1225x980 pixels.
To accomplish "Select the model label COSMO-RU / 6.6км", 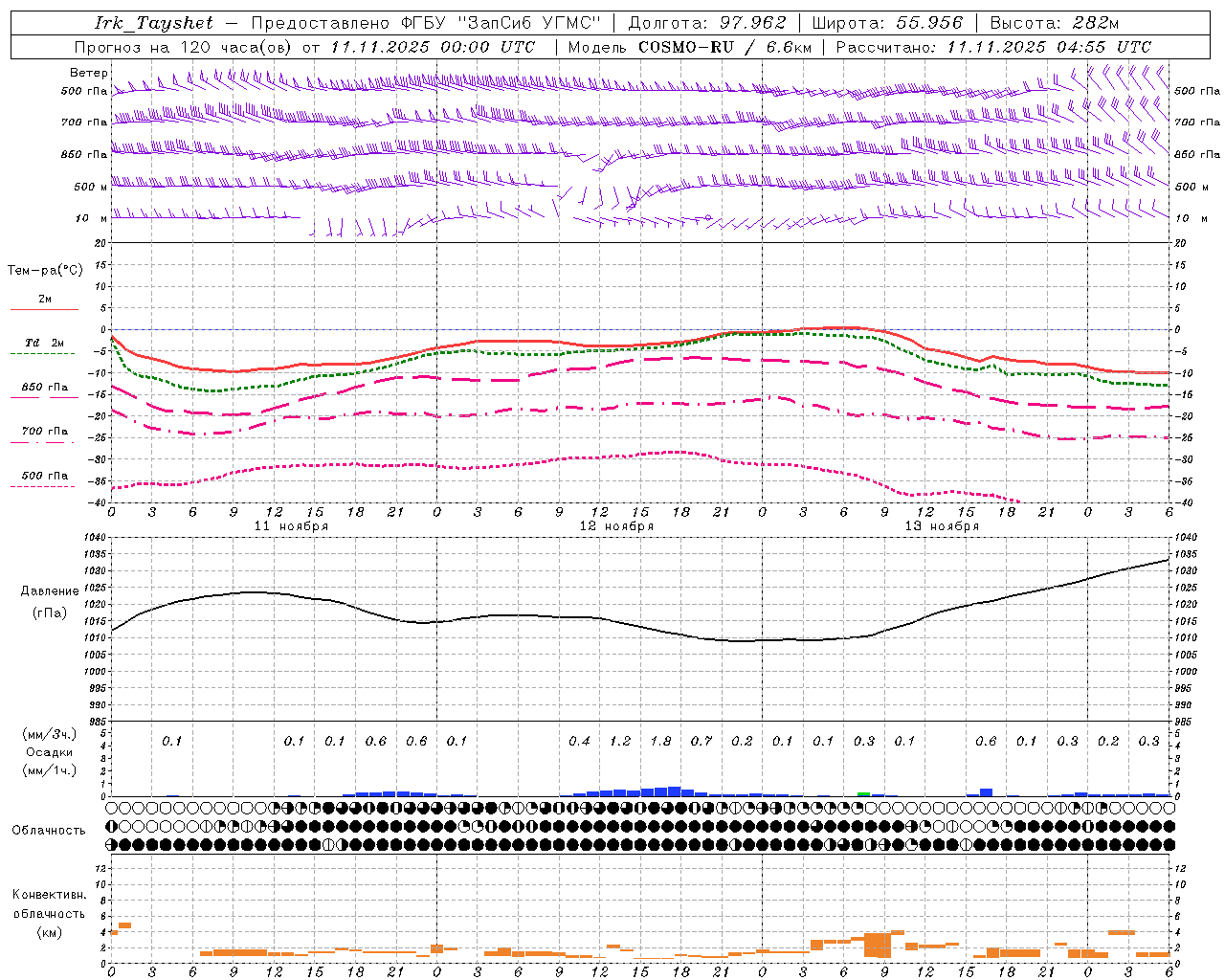I will (724, 47).
